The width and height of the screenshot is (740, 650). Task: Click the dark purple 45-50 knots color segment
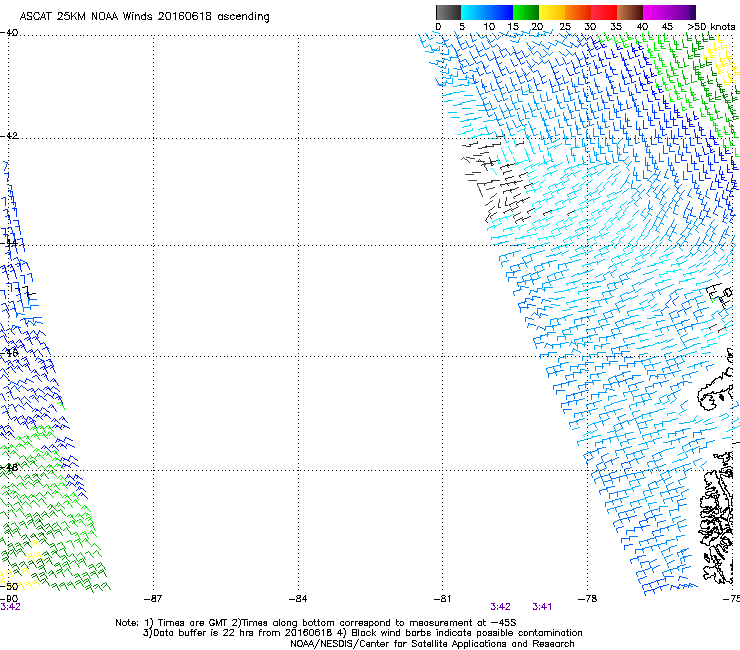pyautogui.click(x=682, y=12)
